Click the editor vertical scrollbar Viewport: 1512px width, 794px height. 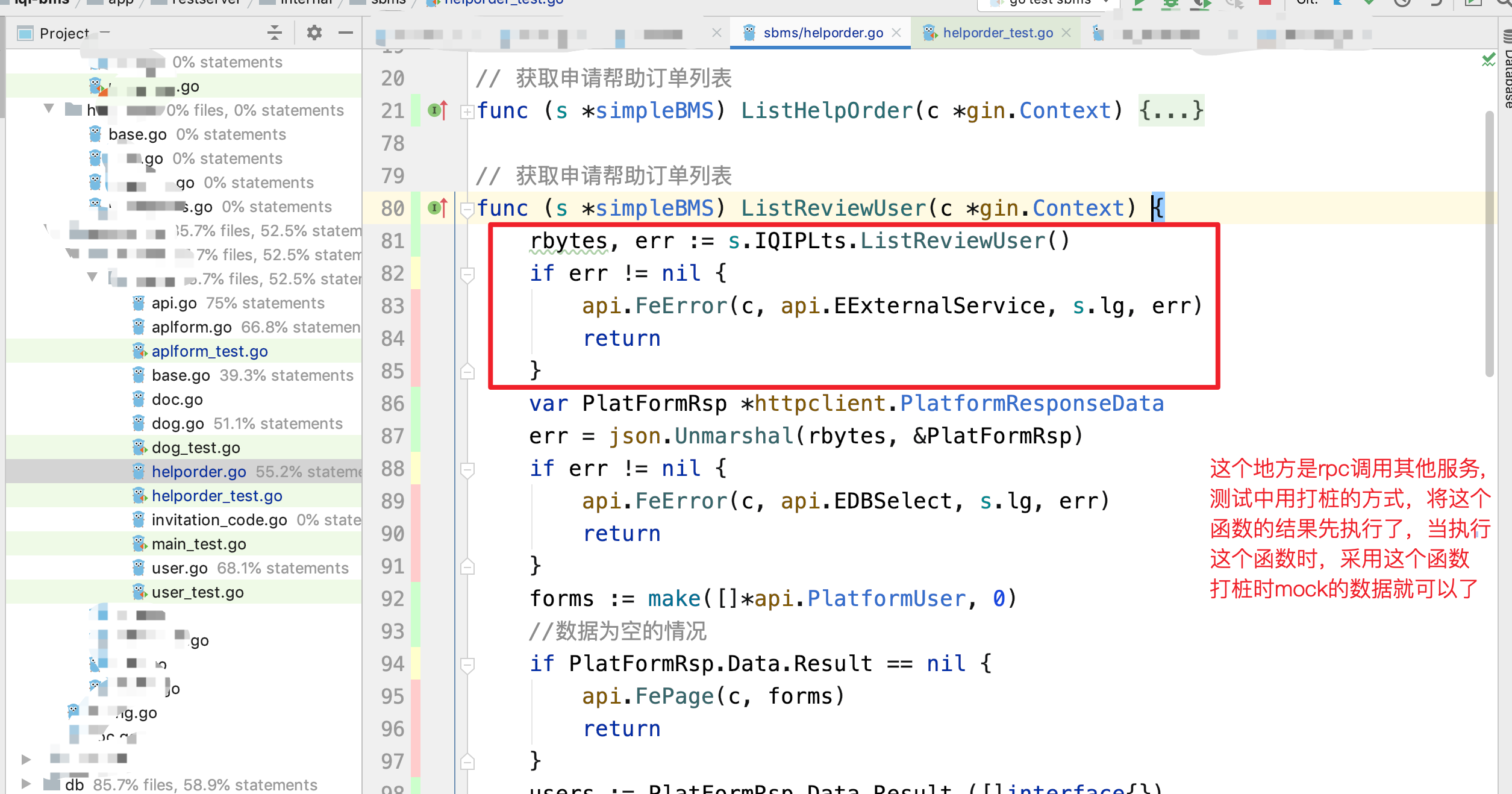click(1489, 244)
